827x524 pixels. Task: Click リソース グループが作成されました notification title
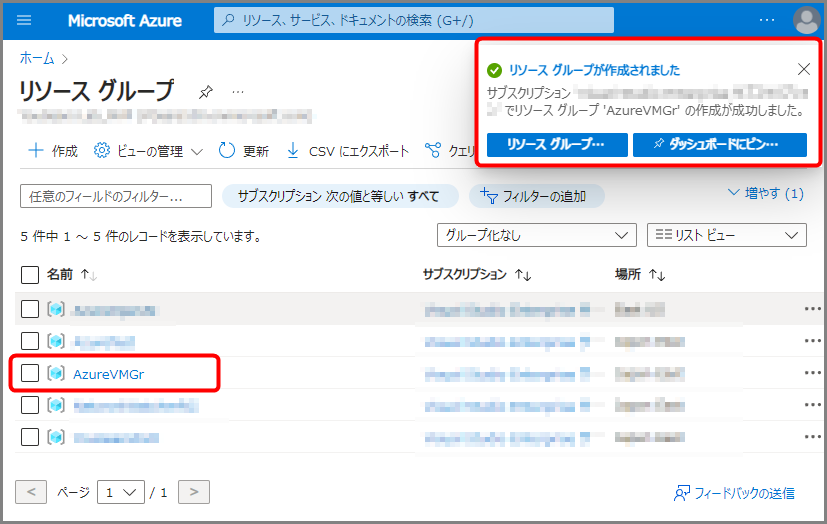click(594, 70)
